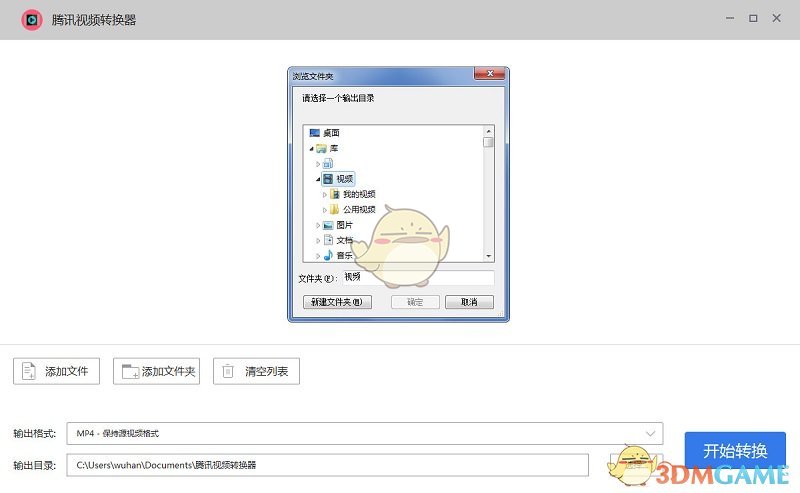Image resolution: width=800 pixels, height=493 pixels.
Task: Click the 文档 documents icon
Action: [328, 240]
